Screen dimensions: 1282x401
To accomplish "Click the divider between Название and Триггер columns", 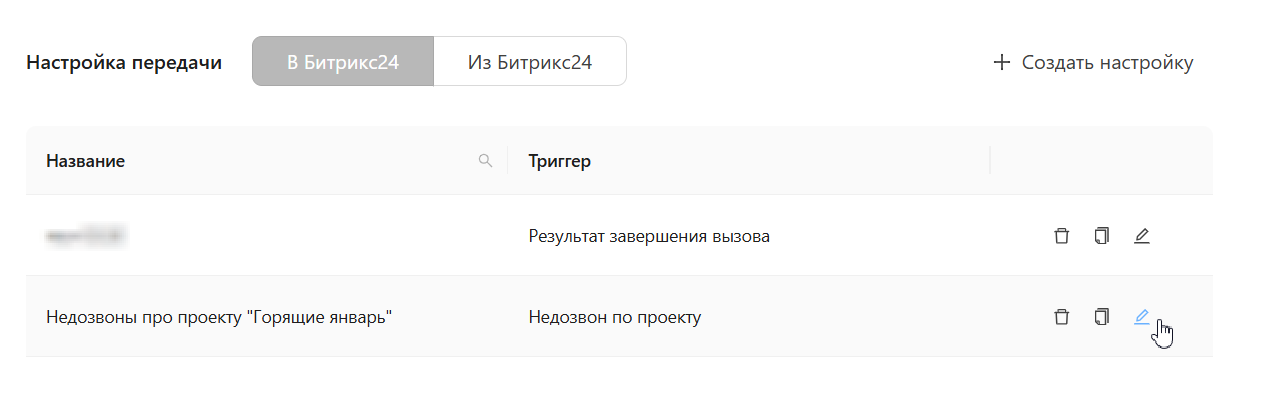I will [x=508, y=160].
